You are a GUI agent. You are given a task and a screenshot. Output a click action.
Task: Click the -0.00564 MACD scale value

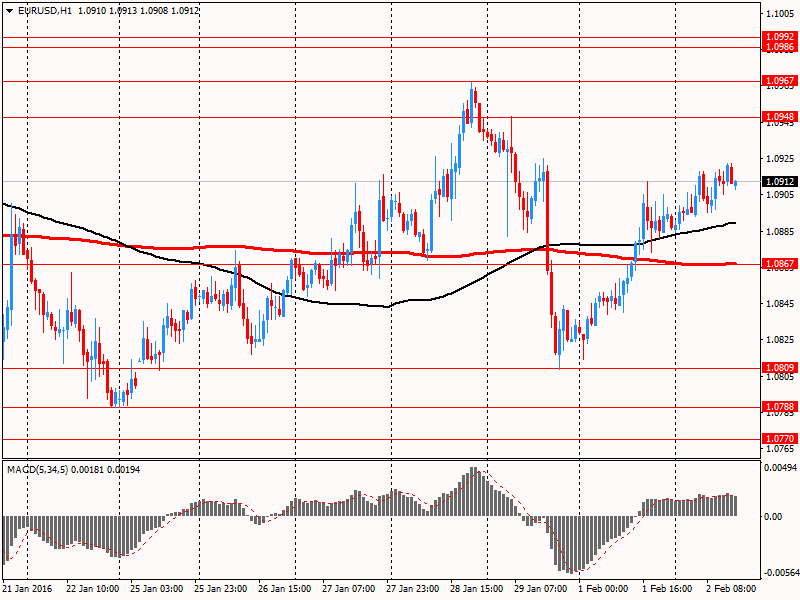(780, 574)
